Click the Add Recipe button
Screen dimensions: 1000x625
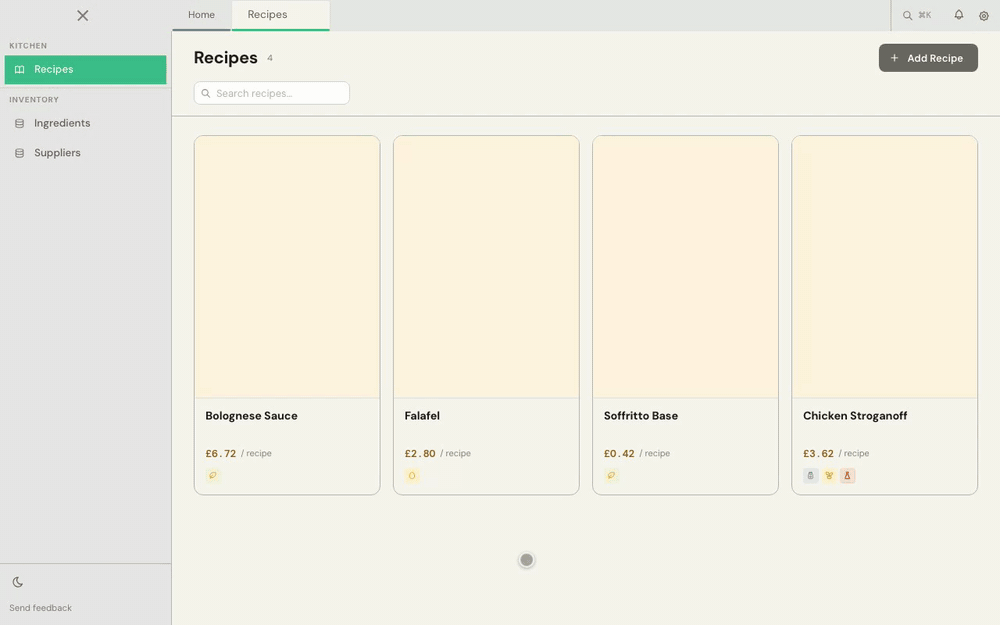click(x=928, y=58)
